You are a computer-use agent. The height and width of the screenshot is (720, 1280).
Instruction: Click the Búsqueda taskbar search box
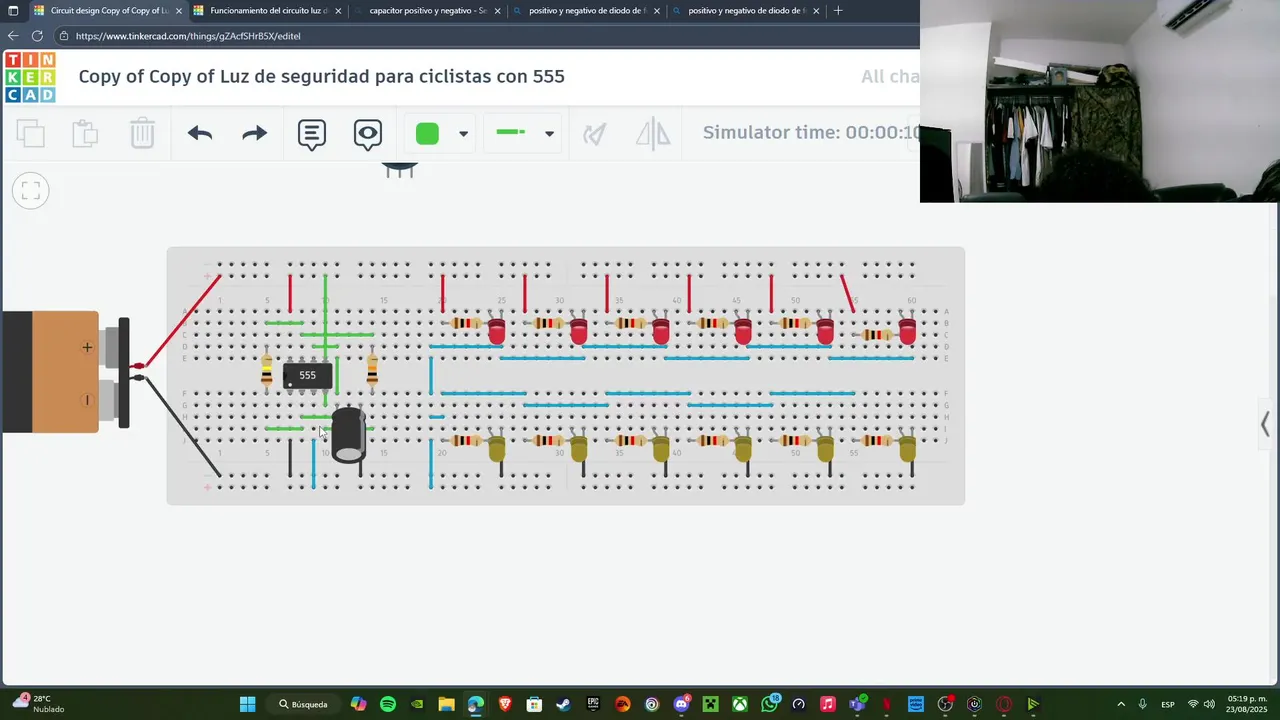click(304, 704)
